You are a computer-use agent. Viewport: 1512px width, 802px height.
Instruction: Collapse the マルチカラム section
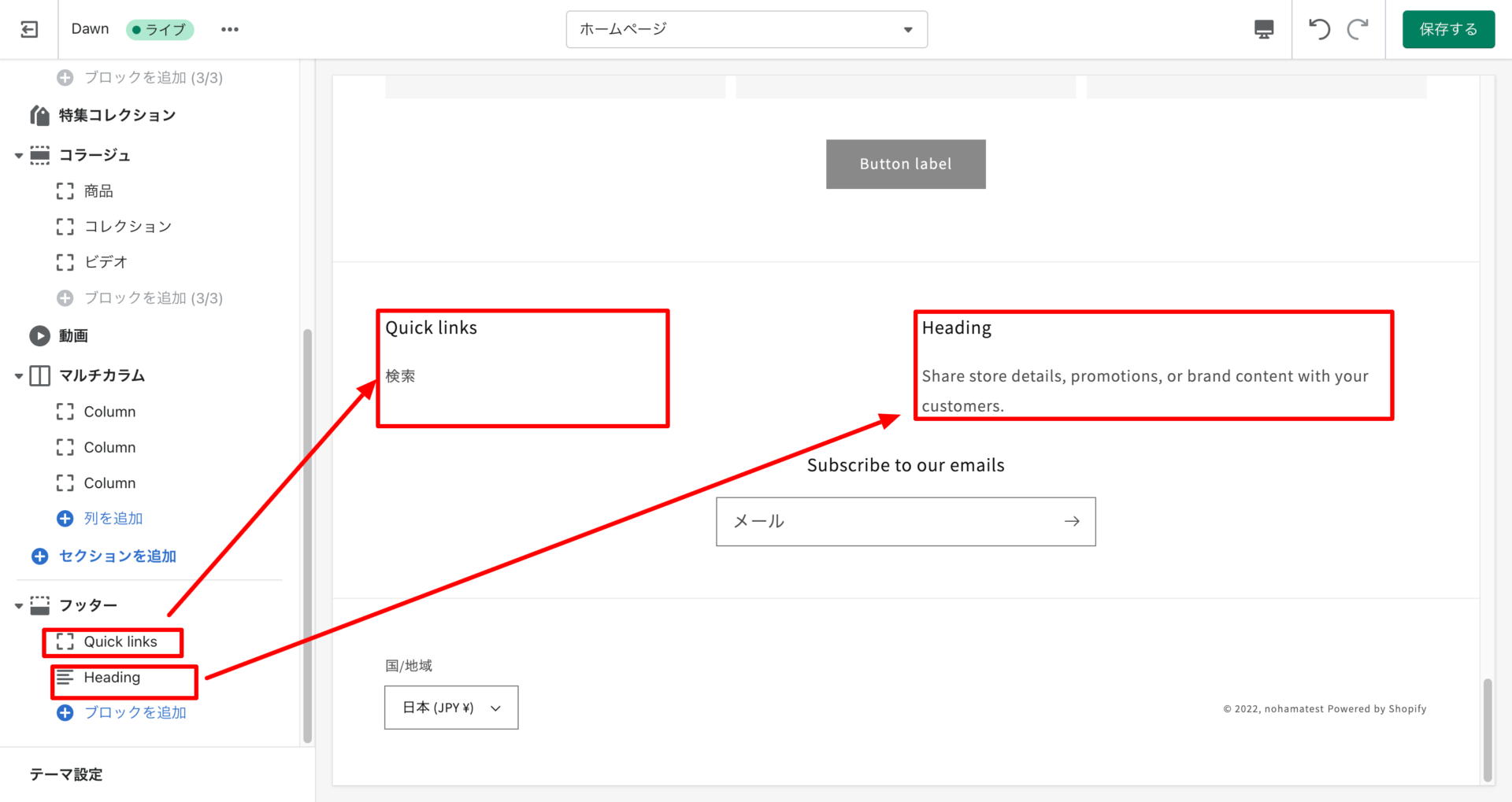pyautogui.click(x=19, y=376)
